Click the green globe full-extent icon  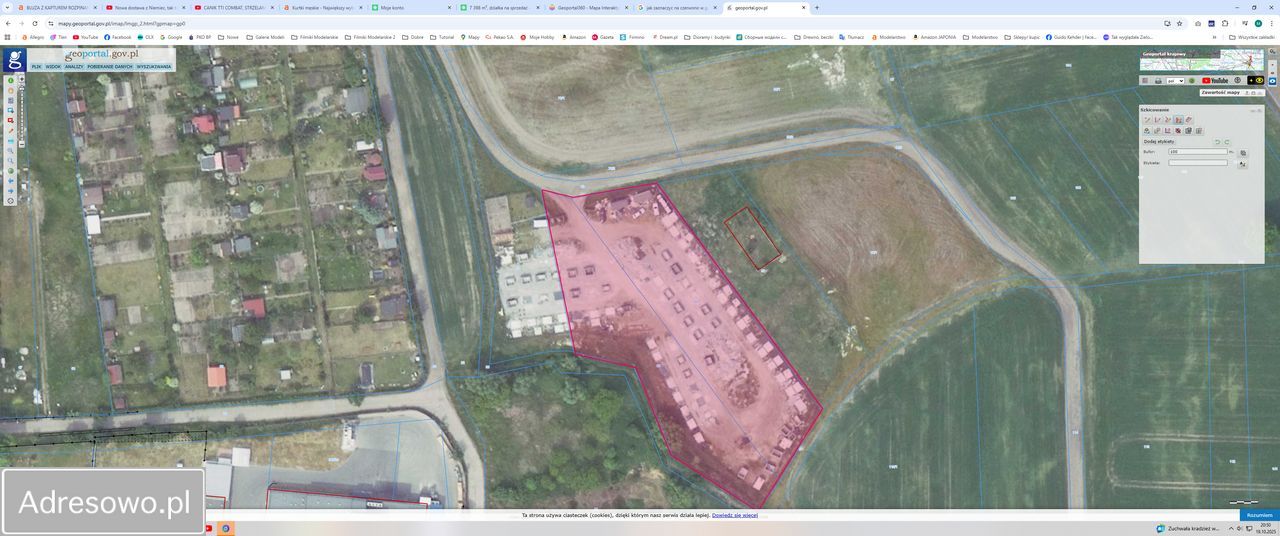point(11,170)
